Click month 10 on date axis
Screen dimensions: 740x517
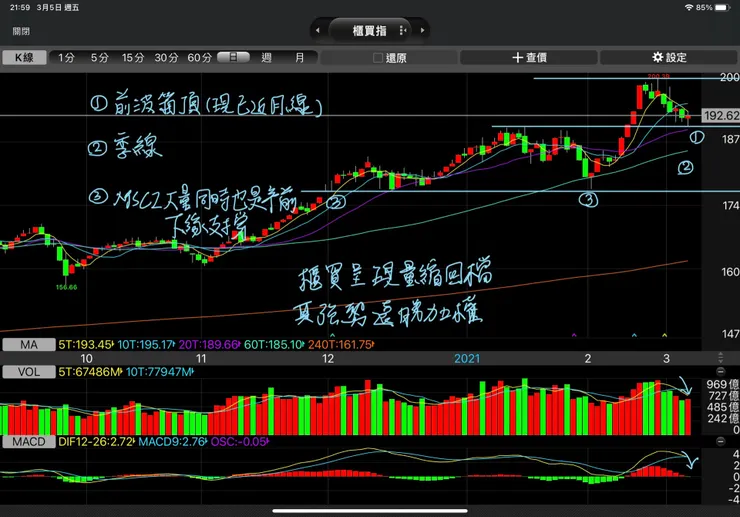pos(86,359)
